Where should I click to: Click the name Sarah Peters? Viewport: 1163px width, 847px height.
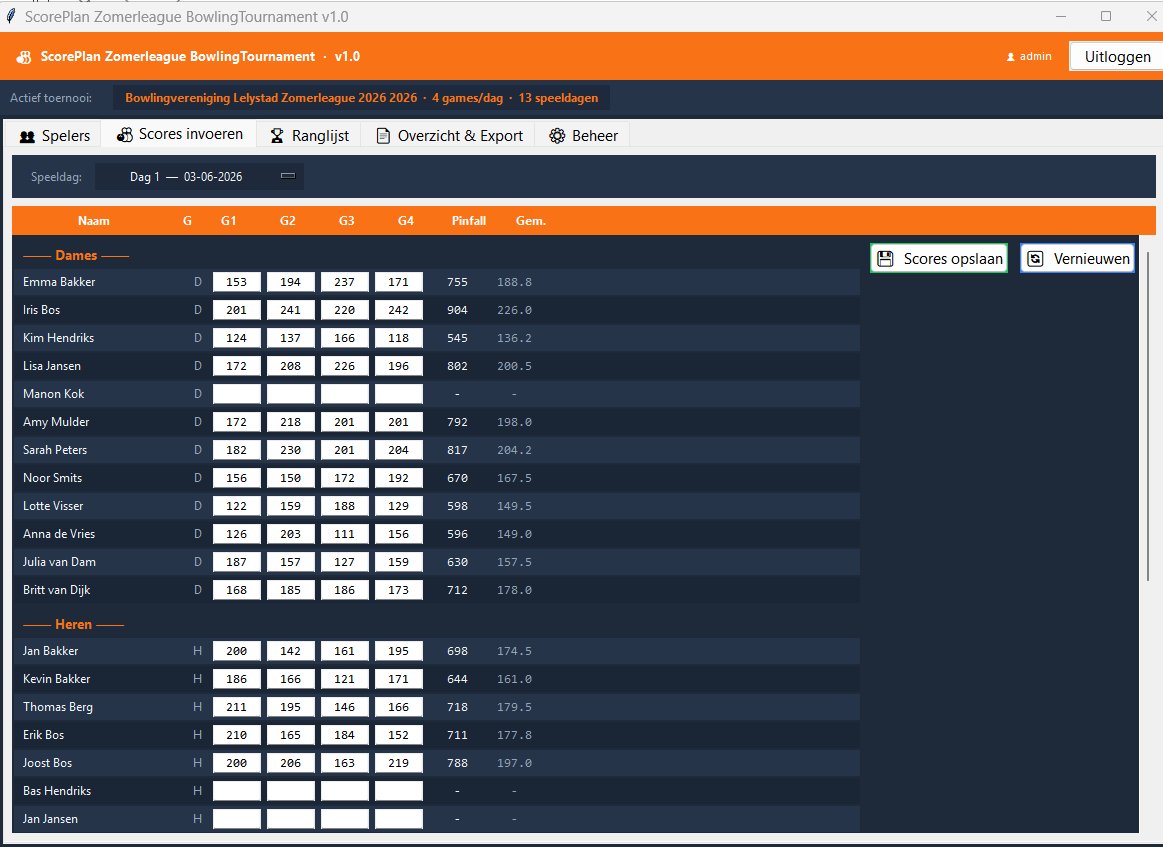click(55, 450)
